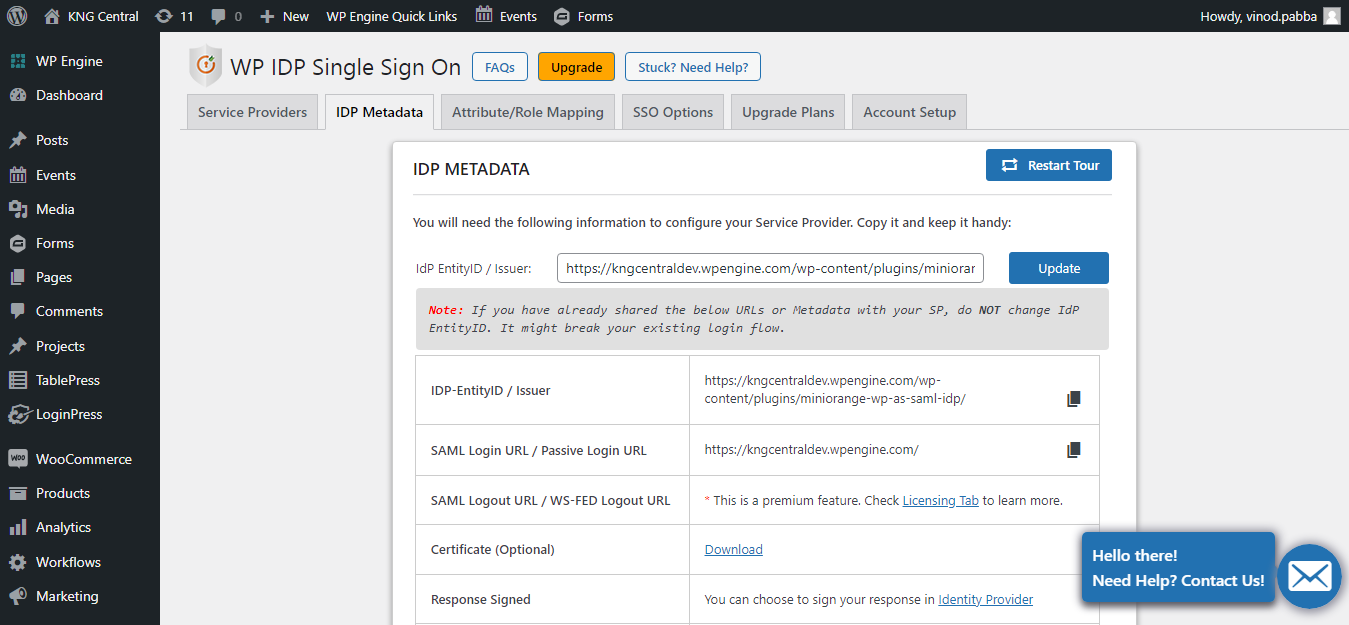
Task: Click the miniOrange shield logo
Action: 205,66
